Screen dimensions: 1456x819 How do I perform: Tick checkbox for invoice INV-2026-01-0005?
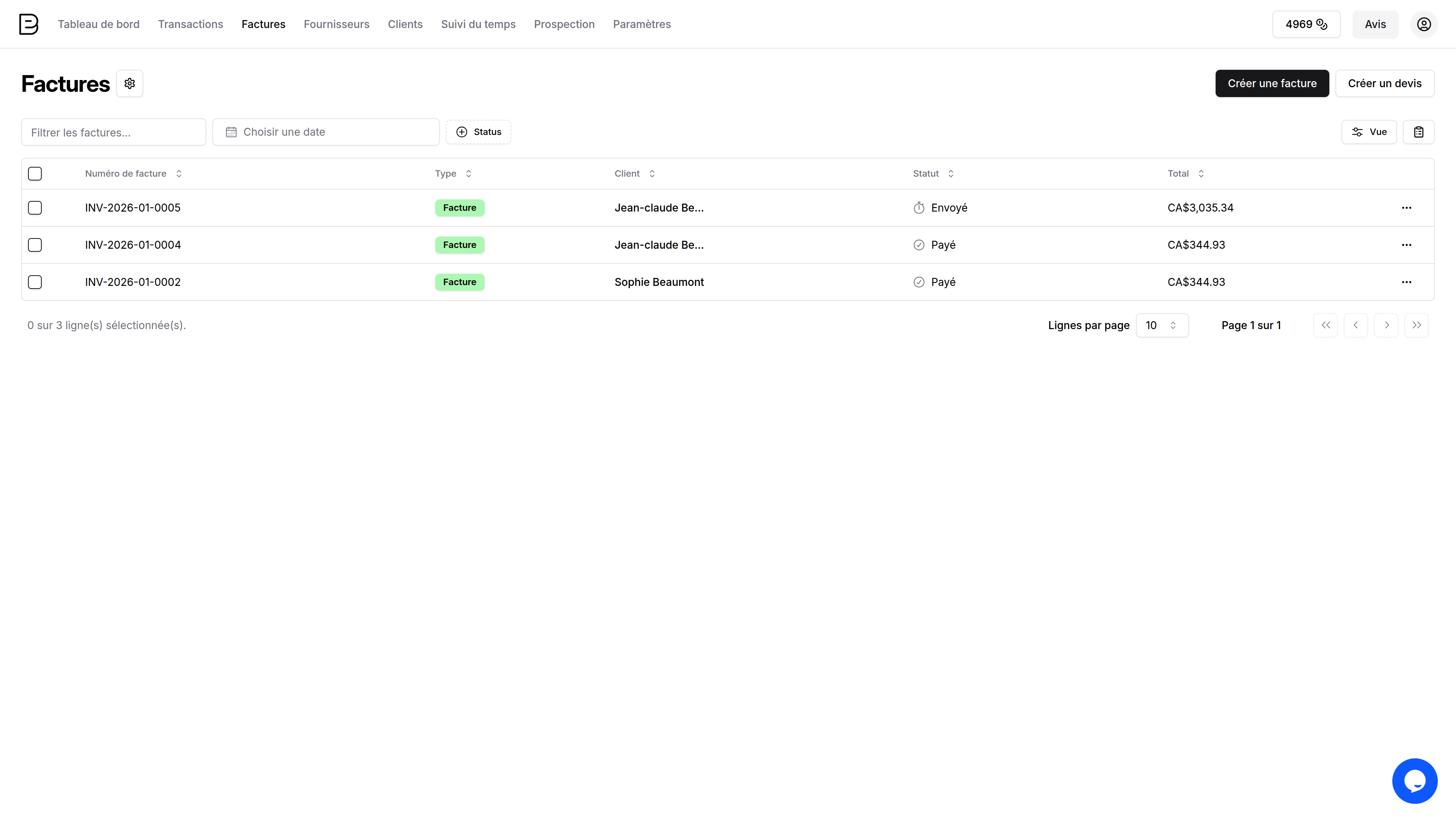[x=35, y=208]
